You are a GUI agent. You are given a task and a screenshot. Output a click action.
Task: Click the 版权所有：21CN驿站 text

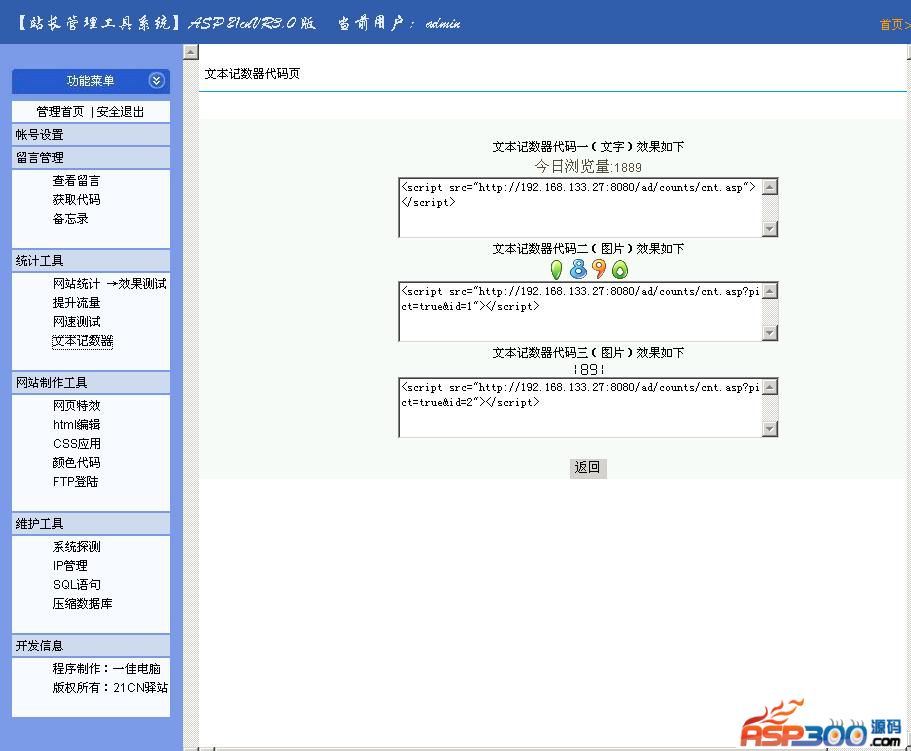click(x=110, y=688)
